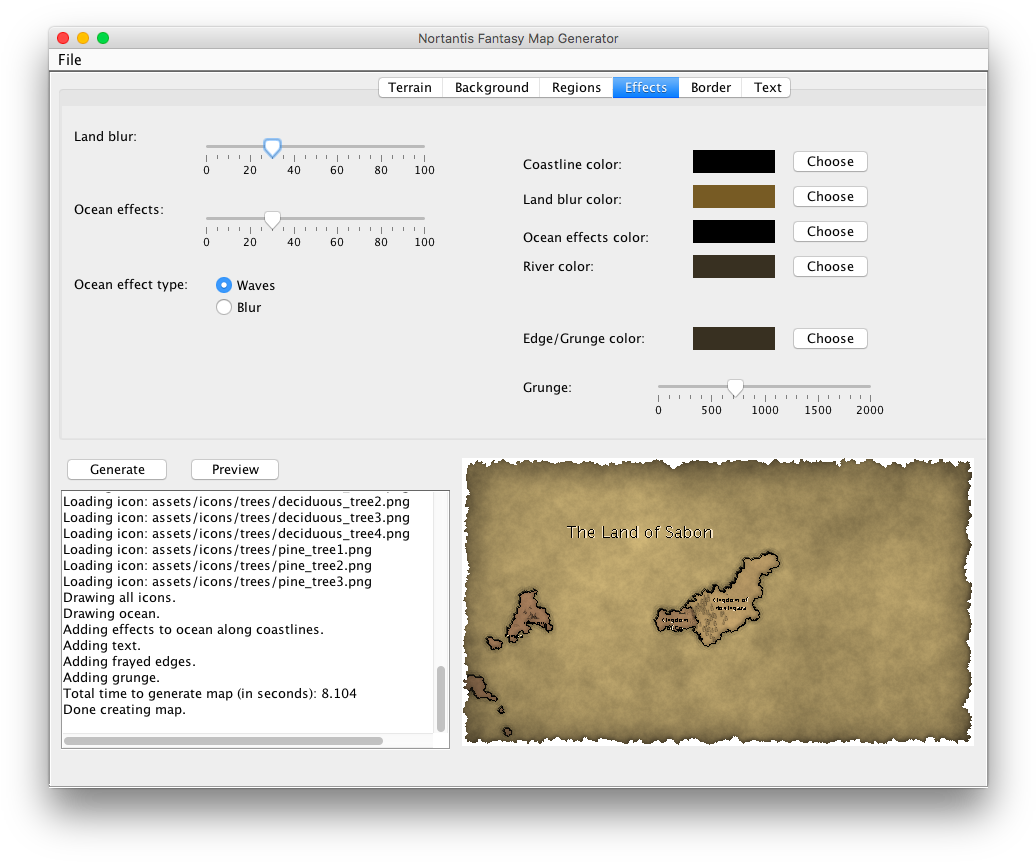Open the File menu
Screen dimensions: 1036x862
(70, 60)
